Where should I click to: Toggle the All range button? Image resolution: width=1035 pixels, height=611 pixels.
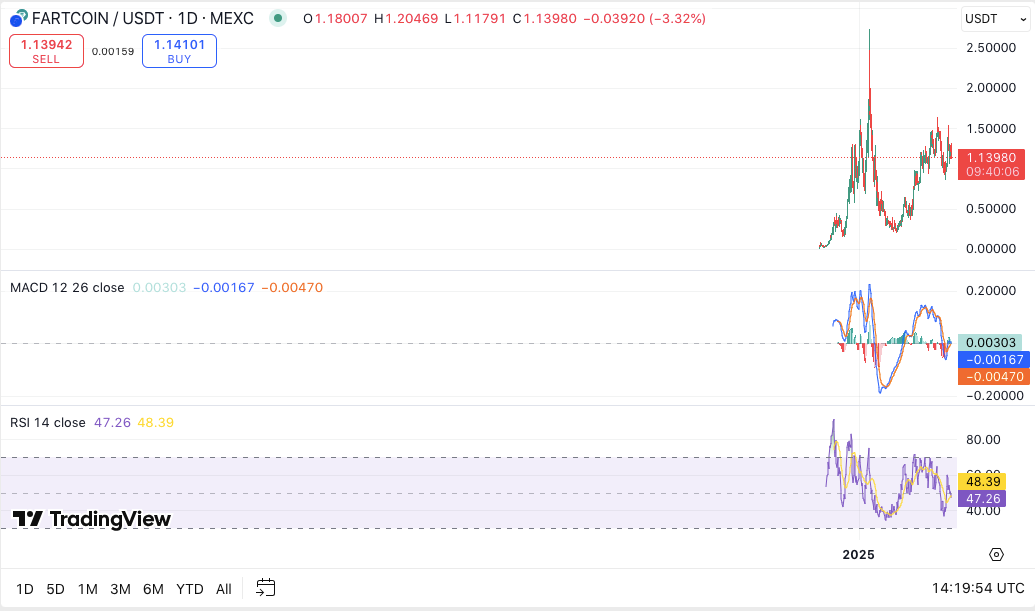pos(223,589)
